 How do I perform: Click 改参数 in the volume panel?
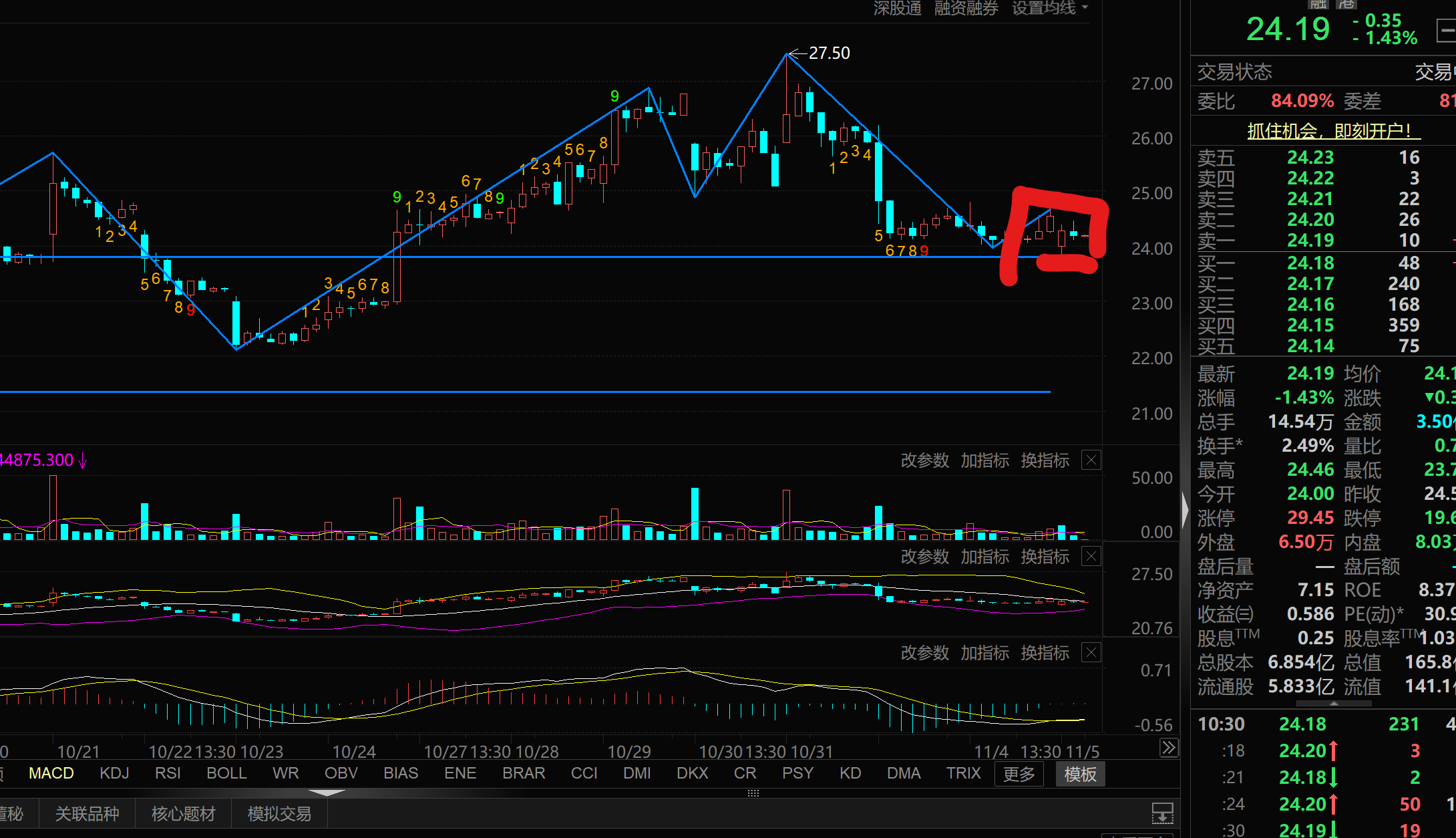(924, 460)
